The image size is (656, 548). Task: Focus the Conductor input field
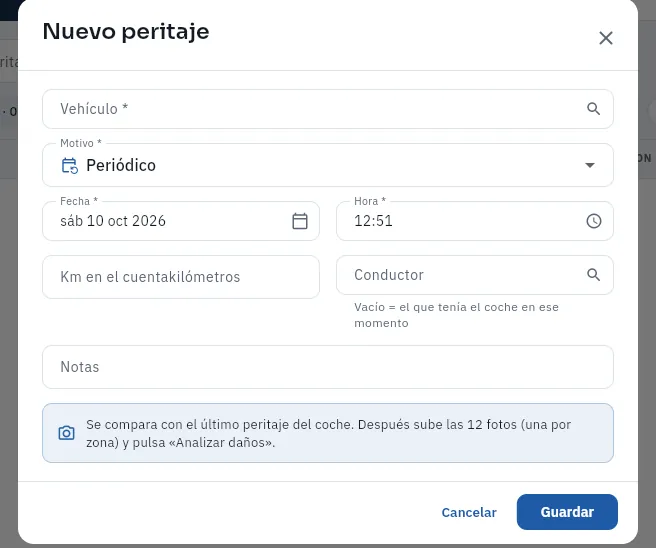(475, 275)
